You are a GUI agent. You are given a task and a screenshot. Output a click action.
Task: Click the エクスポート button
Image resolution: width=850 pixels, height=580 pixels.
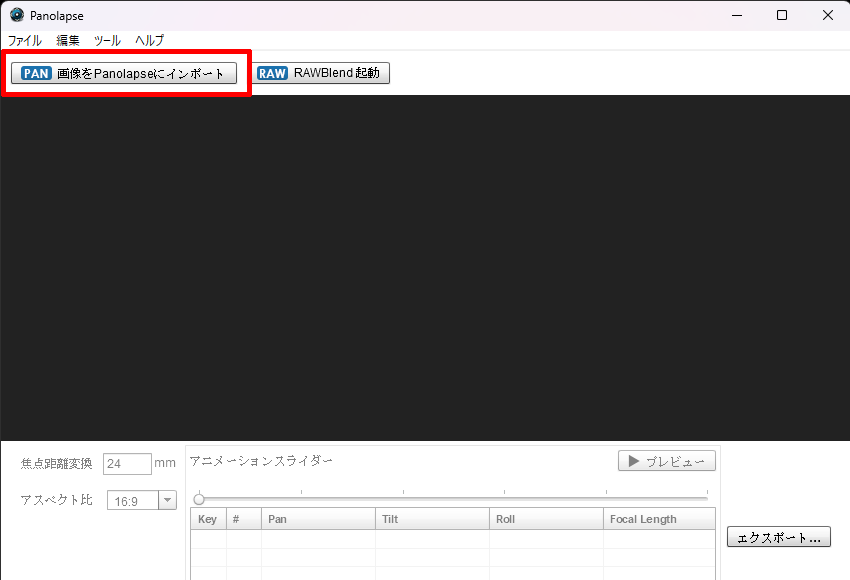(x=778, y=537)
